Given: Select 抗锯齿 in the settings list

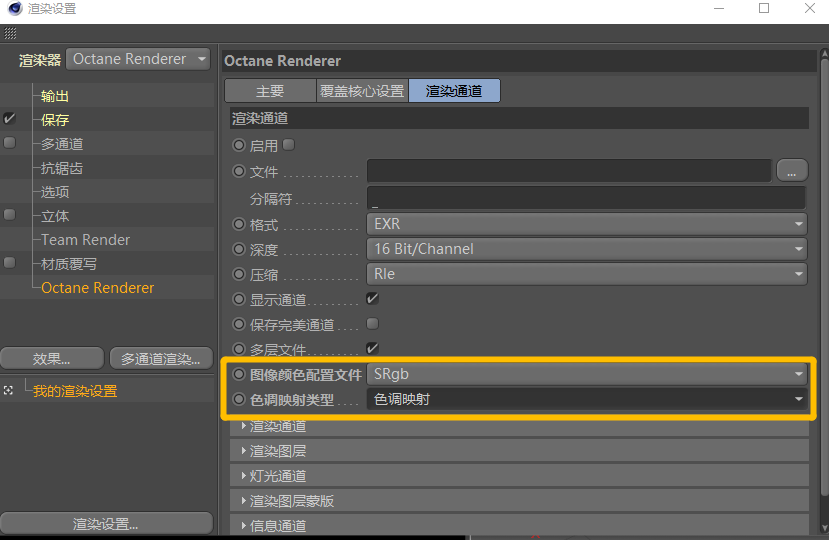Looking at the screenshot, I should point(62,168).
